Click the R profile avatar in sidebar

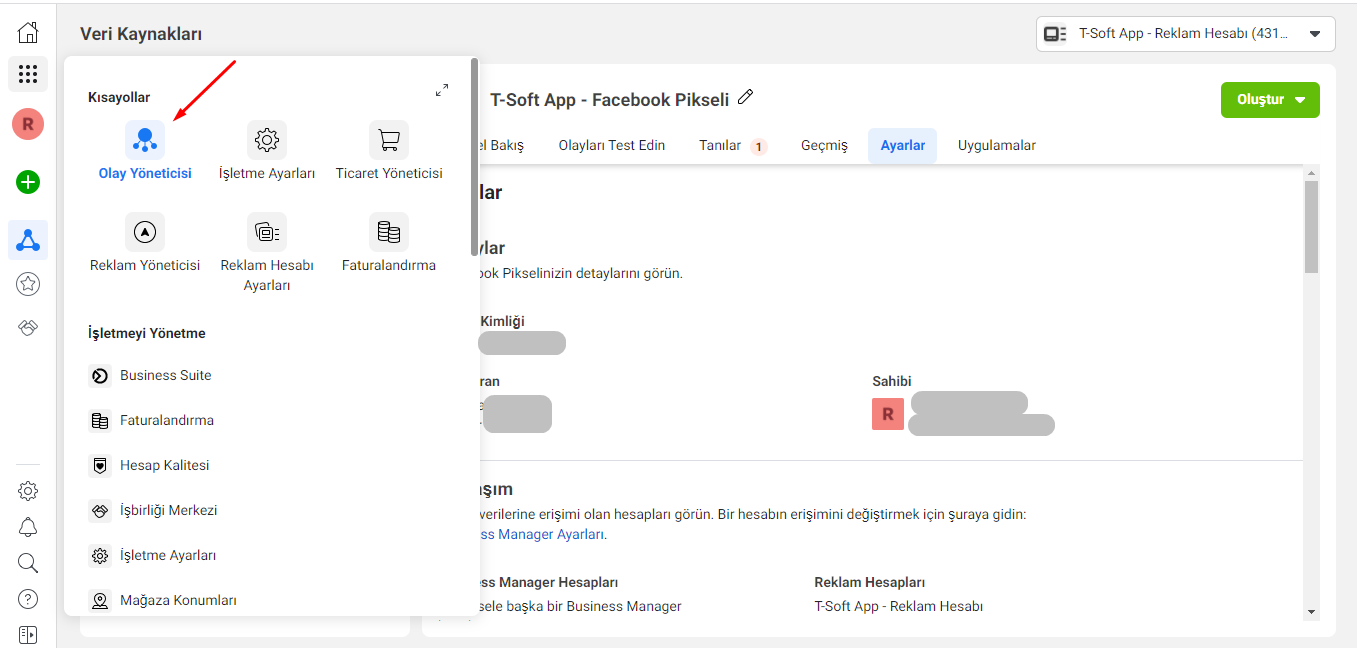point(28,124)
